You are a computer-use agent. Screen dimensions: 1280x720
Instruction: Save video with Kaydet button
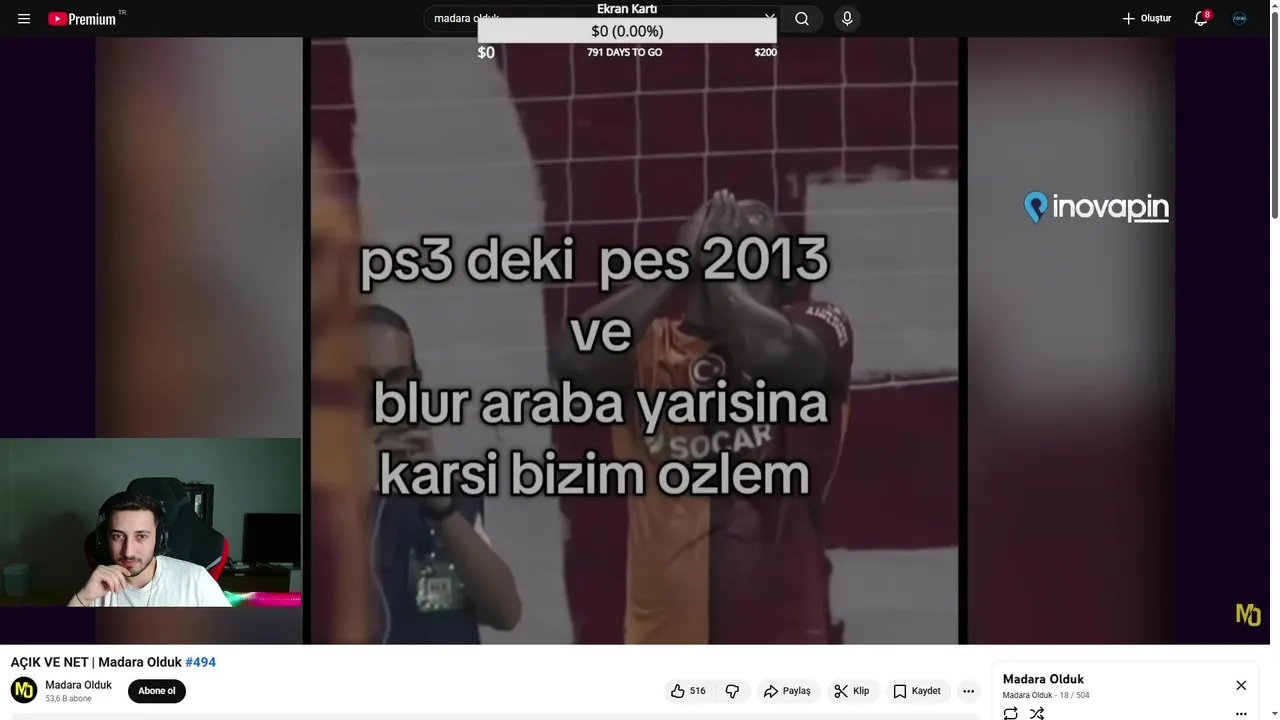click(x=917, y=691)
